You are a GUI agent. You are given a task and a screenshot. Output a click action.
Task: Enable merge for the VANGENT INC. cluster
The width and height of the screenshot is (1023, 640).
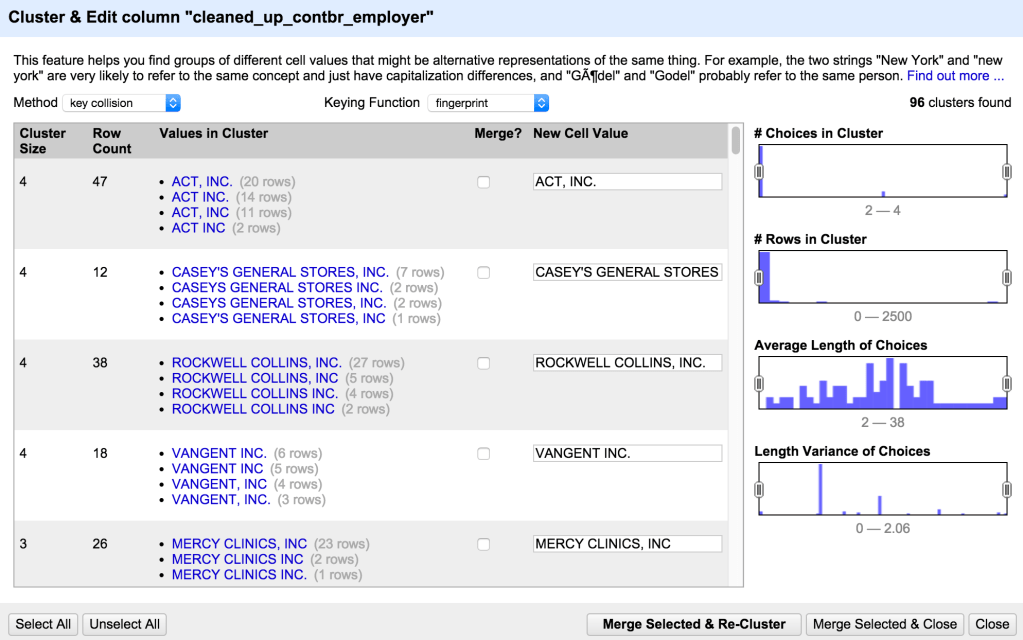tap(483, 453)
